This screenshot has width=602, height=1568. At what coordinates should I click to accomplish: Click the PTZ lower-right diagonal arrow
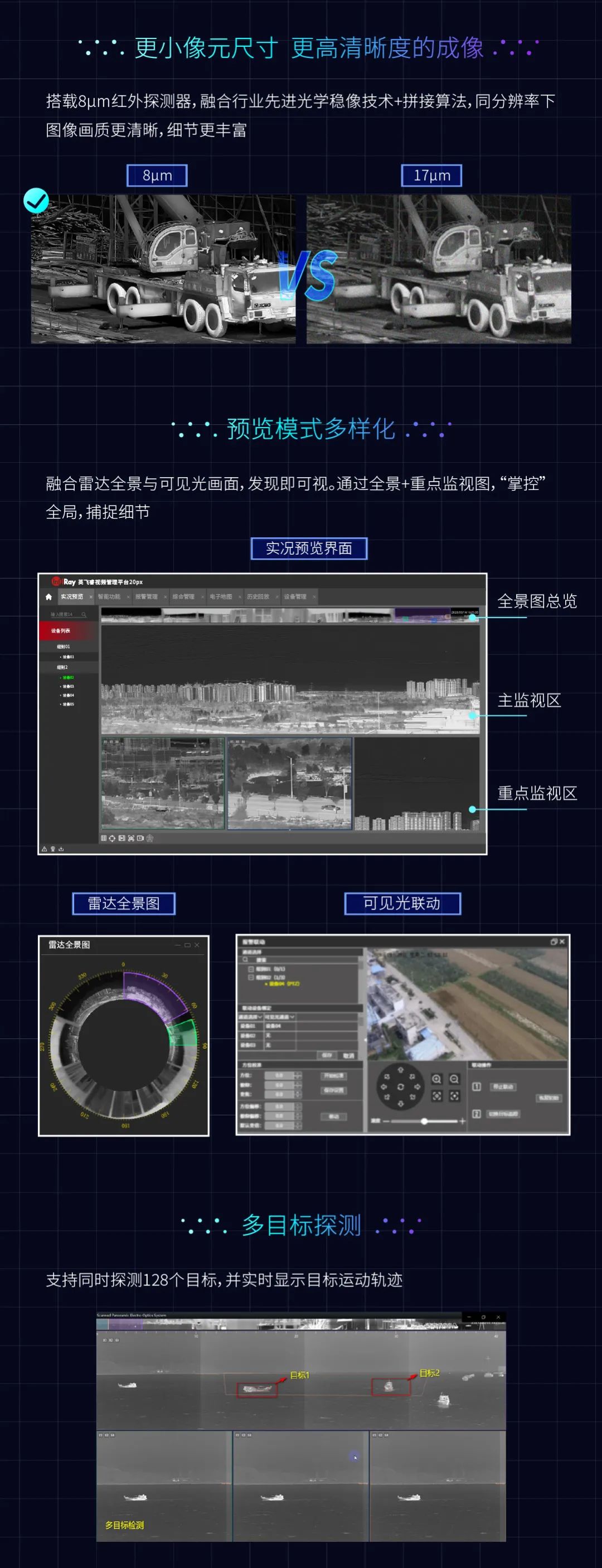click(x=412, y=1097)
